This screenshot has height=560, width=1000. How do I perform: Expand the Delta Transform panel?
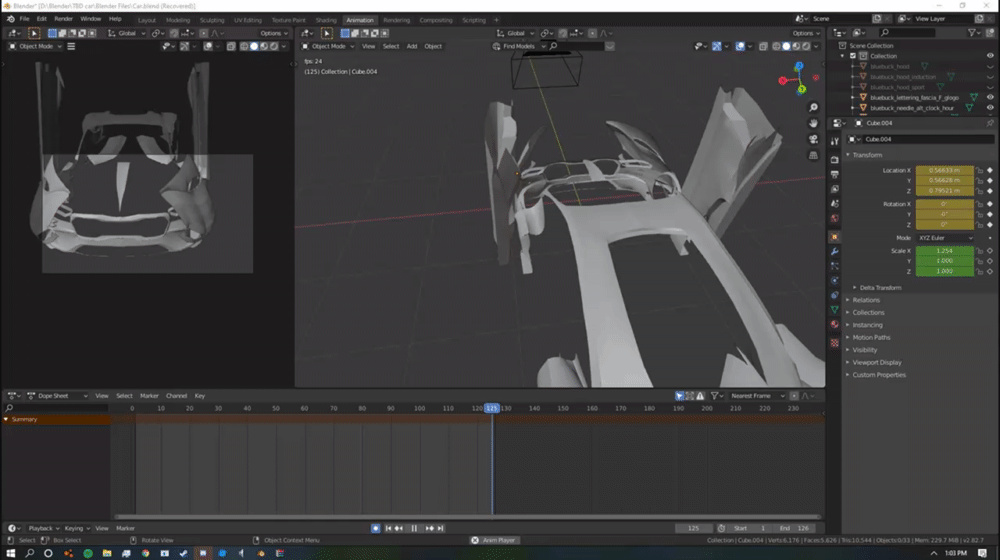click(880, 288)
